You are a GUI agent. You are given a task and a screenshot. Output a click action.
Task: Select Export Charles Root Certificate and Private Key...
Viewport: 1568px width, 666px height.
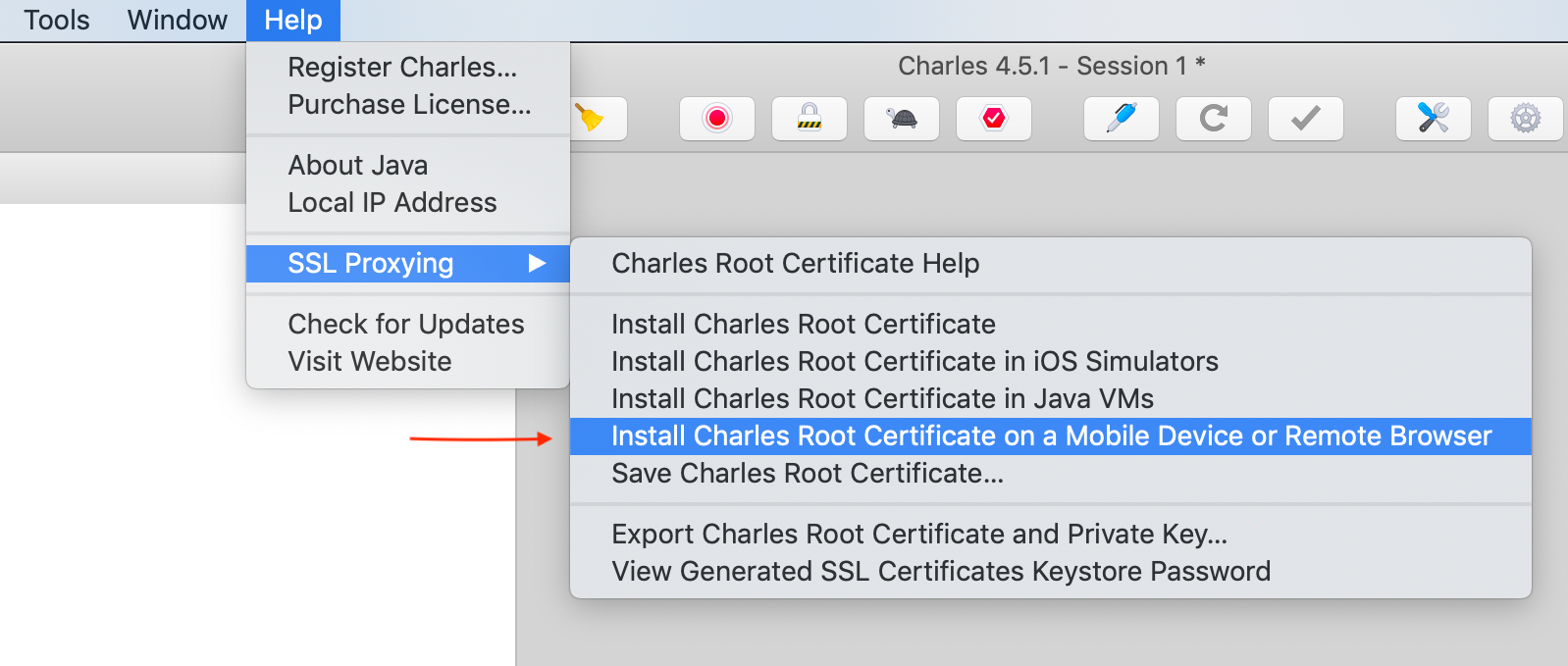pyautogui.click(x=1051, y=534)
